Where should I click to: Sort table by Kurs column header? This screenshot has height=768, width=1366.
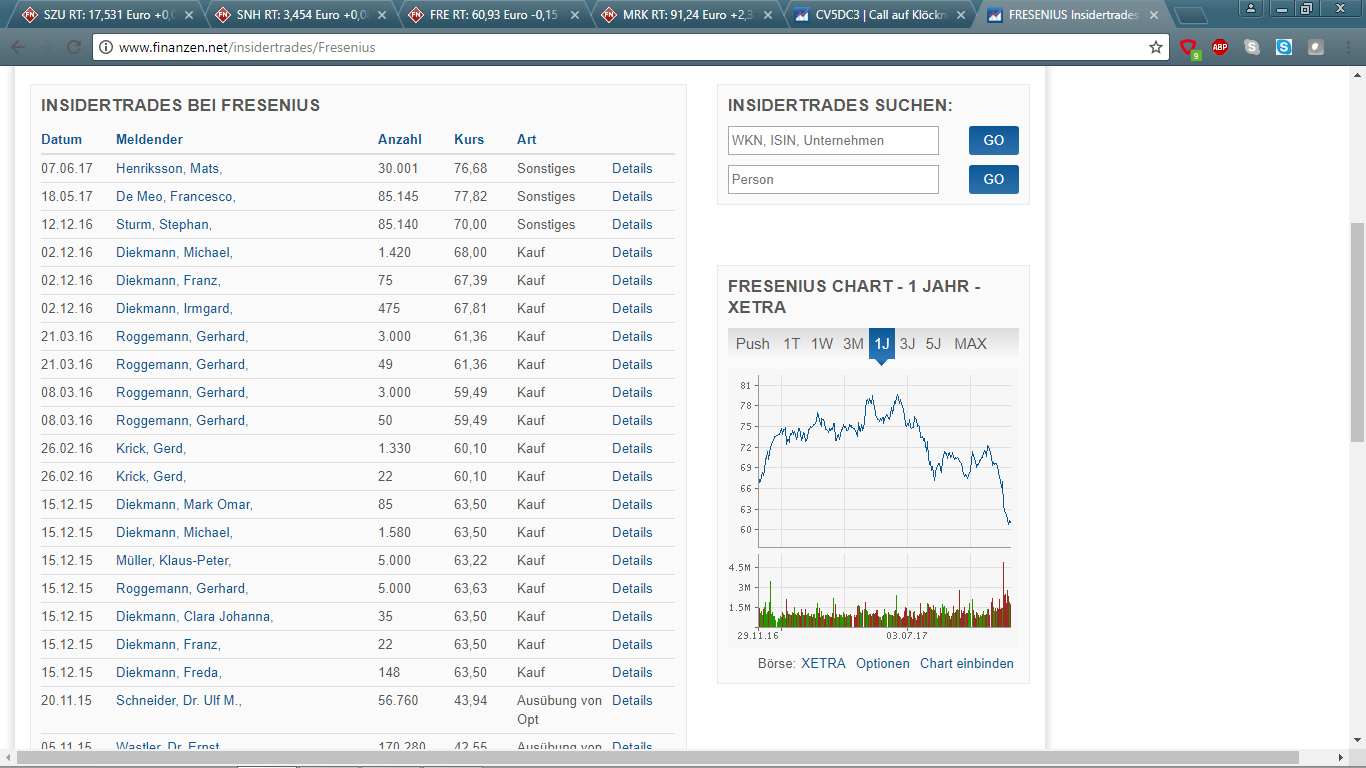coord(468,140)
